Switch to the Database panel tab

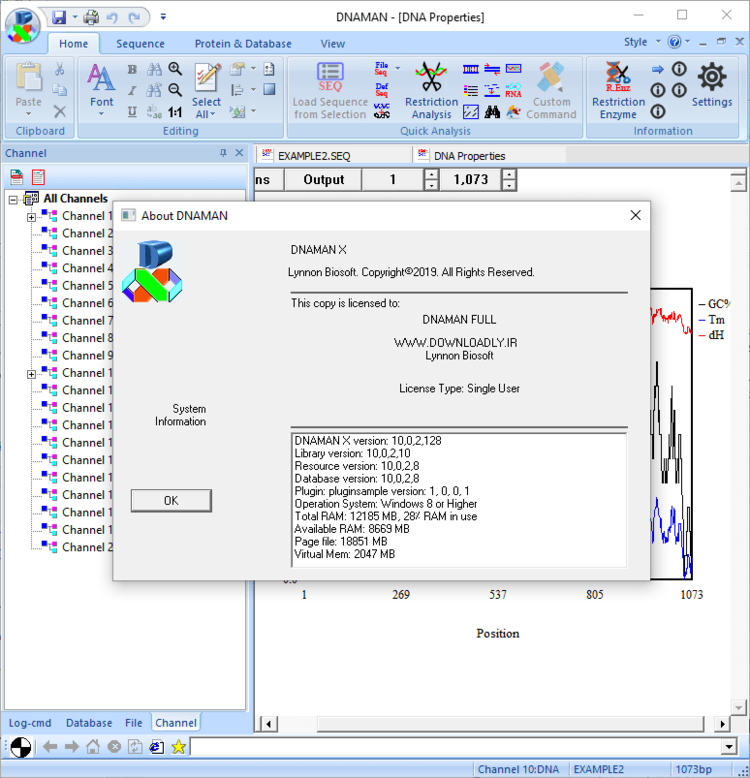[x=89, y=722]
